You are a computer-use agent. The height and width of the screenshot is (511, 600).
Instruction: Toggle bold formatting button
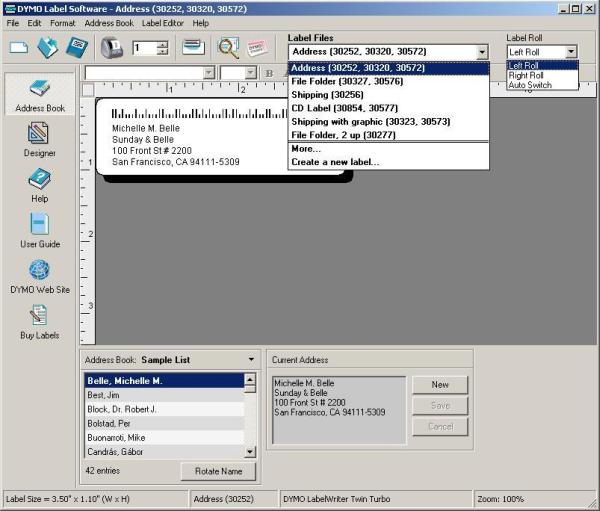tap(269, 73)
